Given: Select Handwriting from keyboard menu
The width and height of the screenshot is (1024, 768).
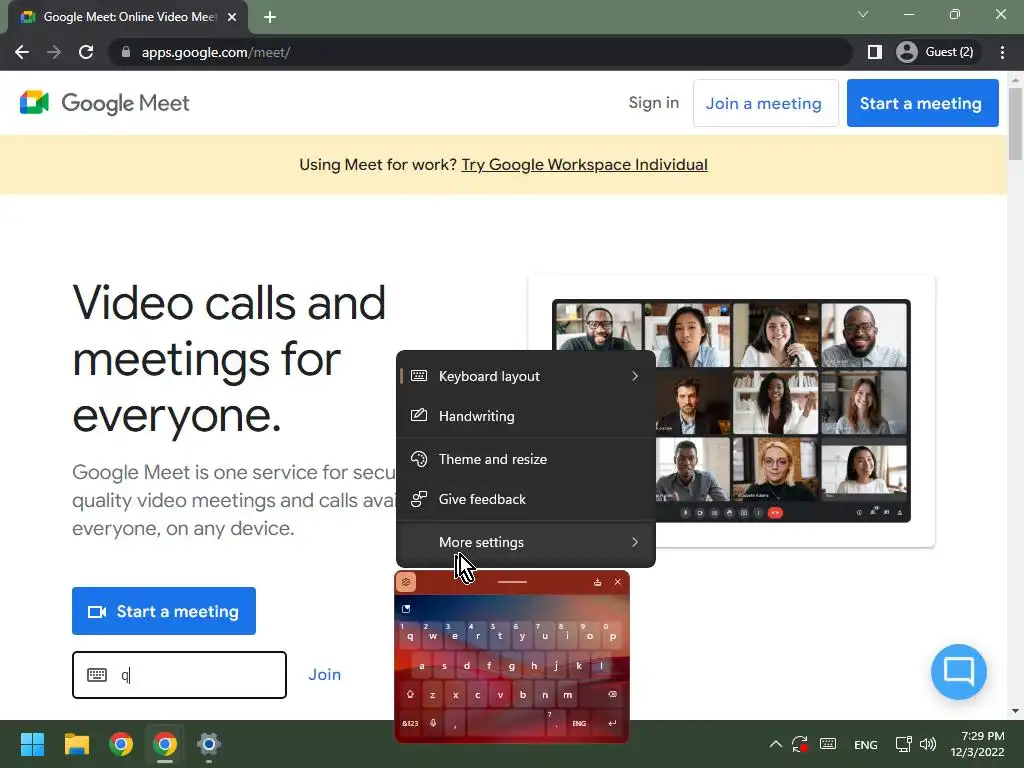Looking at the screenshot, I should [526, 416].
